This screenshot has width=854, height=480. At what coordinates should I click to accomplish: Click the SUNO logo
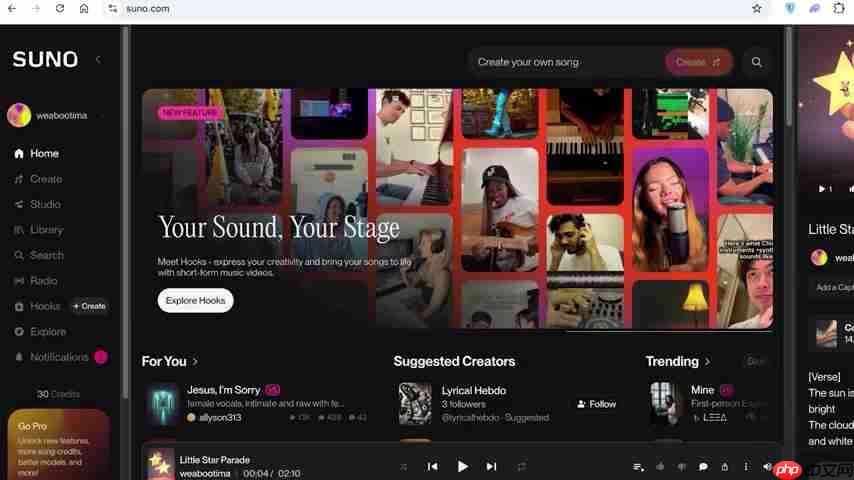coord(45,59)
